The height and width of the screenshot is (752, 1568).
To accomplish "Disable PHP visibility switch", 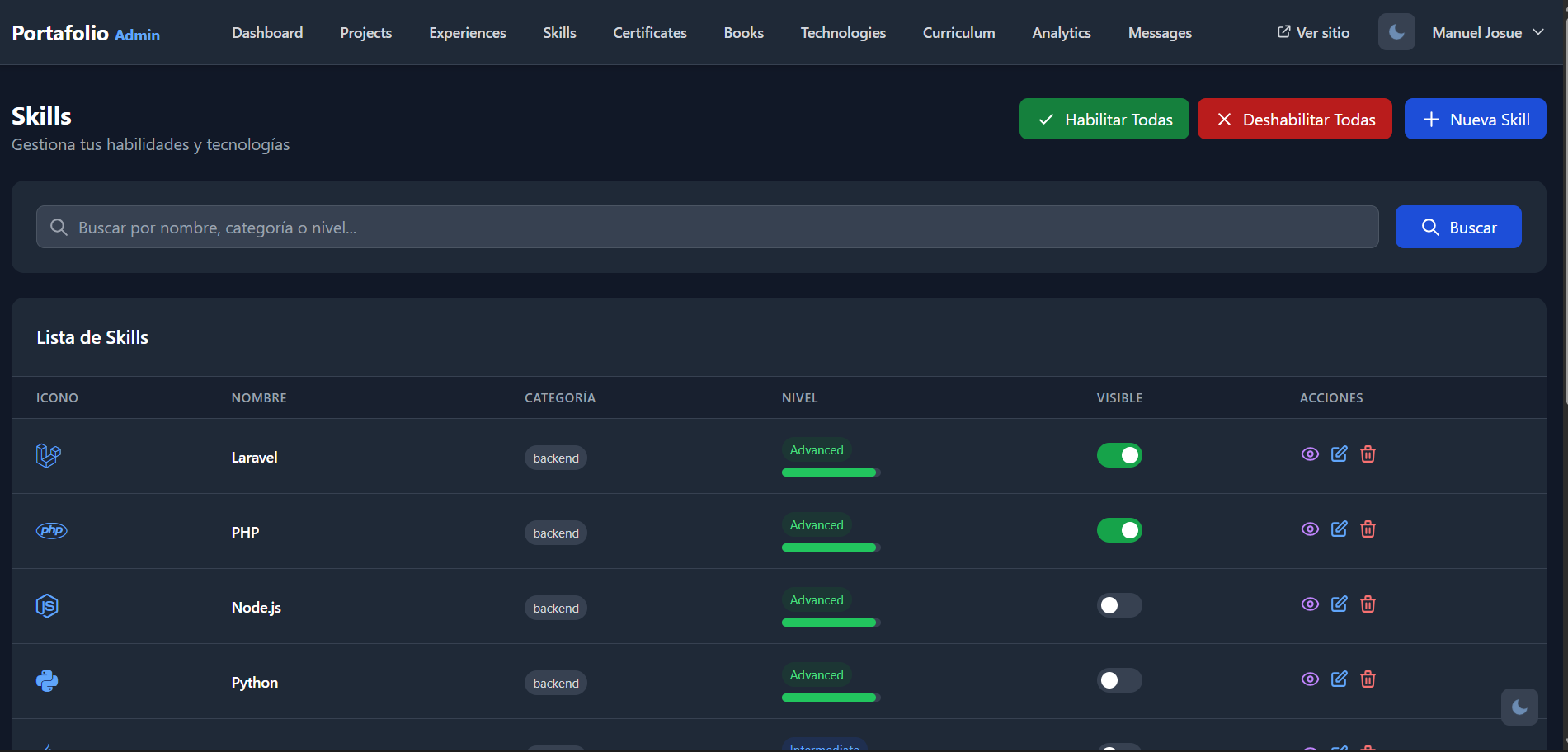I will [1119, 530].
